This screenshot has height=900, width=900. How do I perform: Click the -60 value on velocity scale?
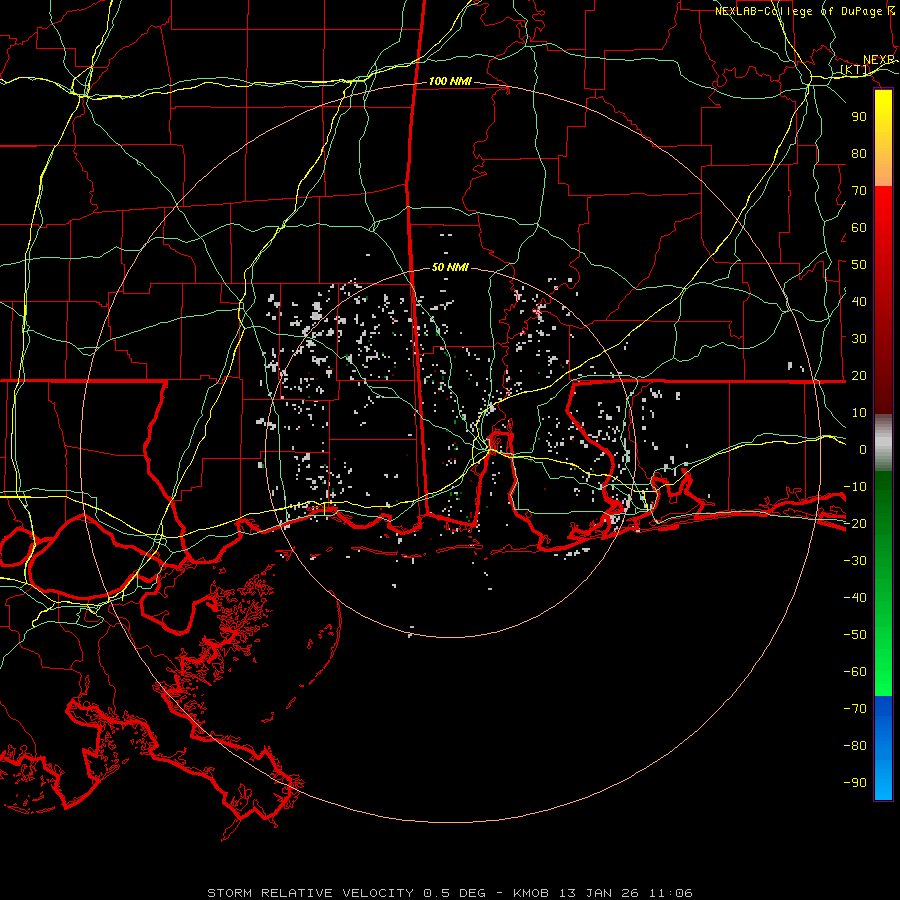point(855,672)
